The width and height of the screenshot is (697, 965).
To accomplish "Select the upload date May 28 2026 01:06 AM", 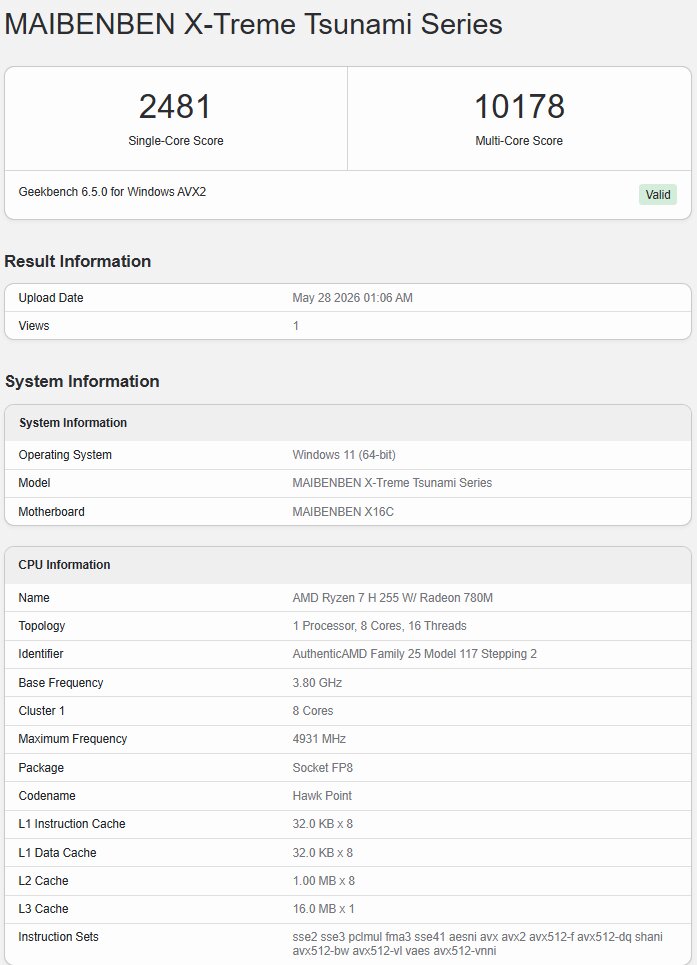I will click(352, 297).
